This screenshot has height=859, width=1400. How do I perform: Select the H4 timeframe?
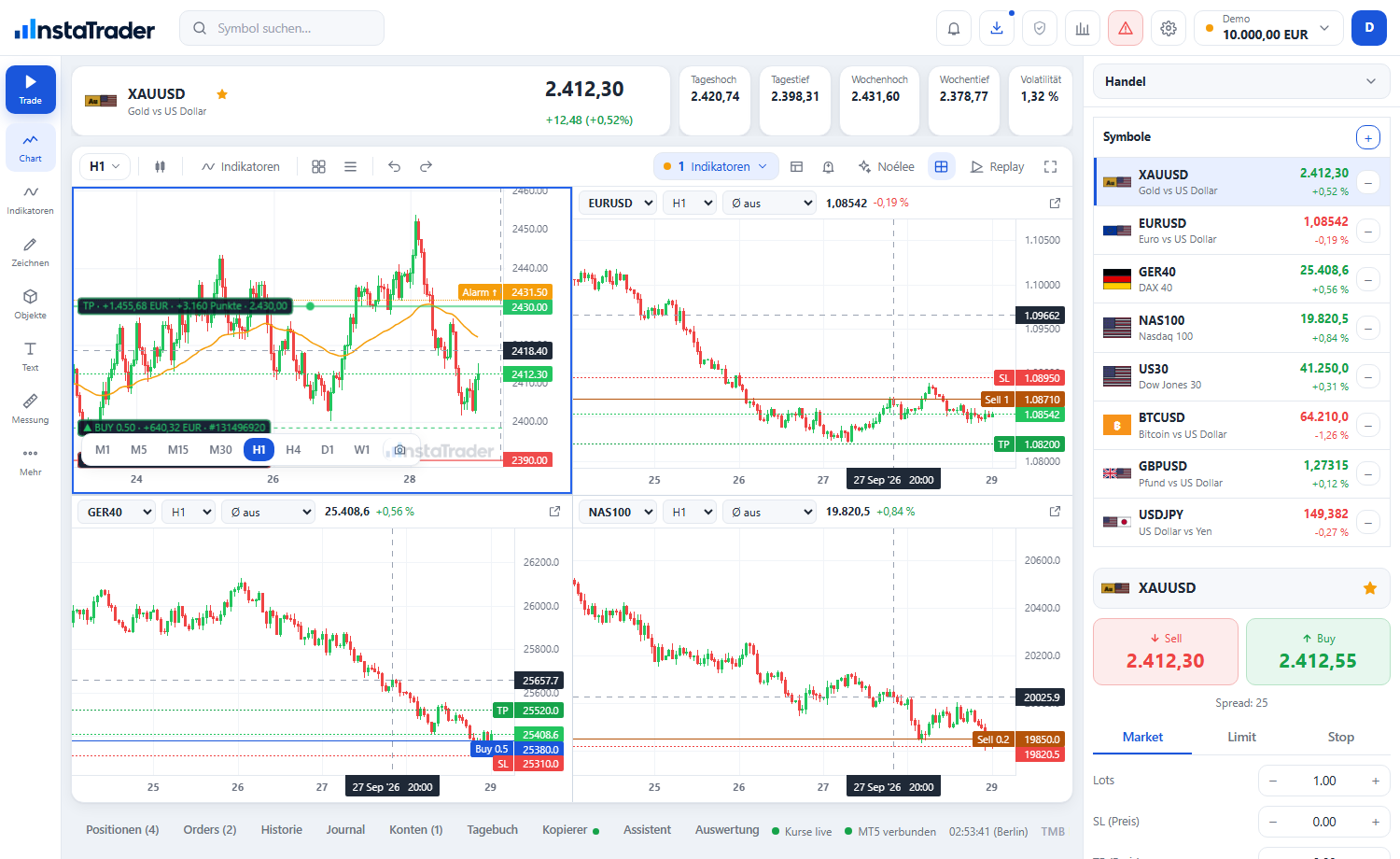click(x=293, y=449)
